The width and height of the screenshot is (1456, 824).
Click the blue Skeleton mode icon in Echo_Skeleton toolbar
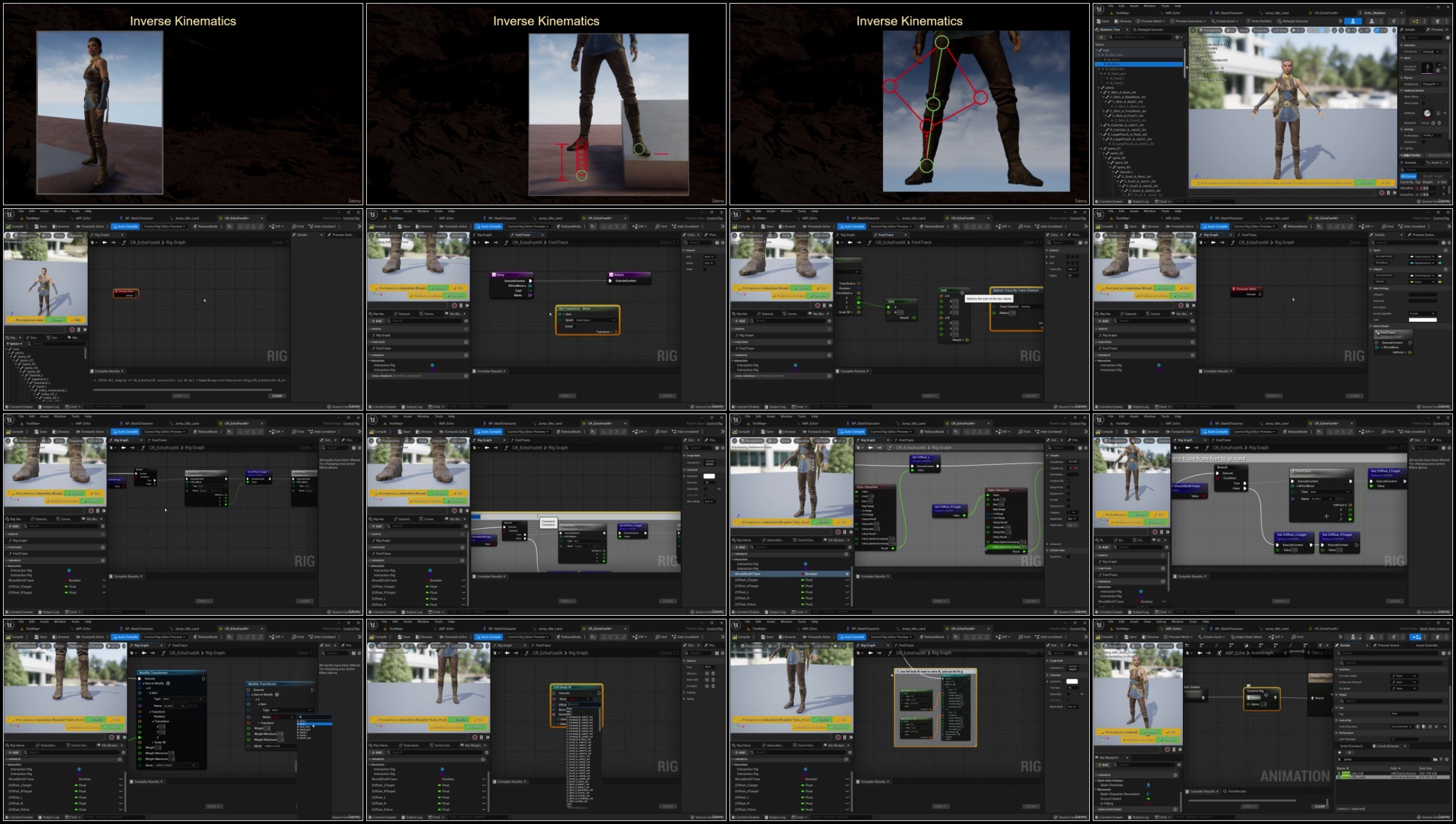point(1353,21)
